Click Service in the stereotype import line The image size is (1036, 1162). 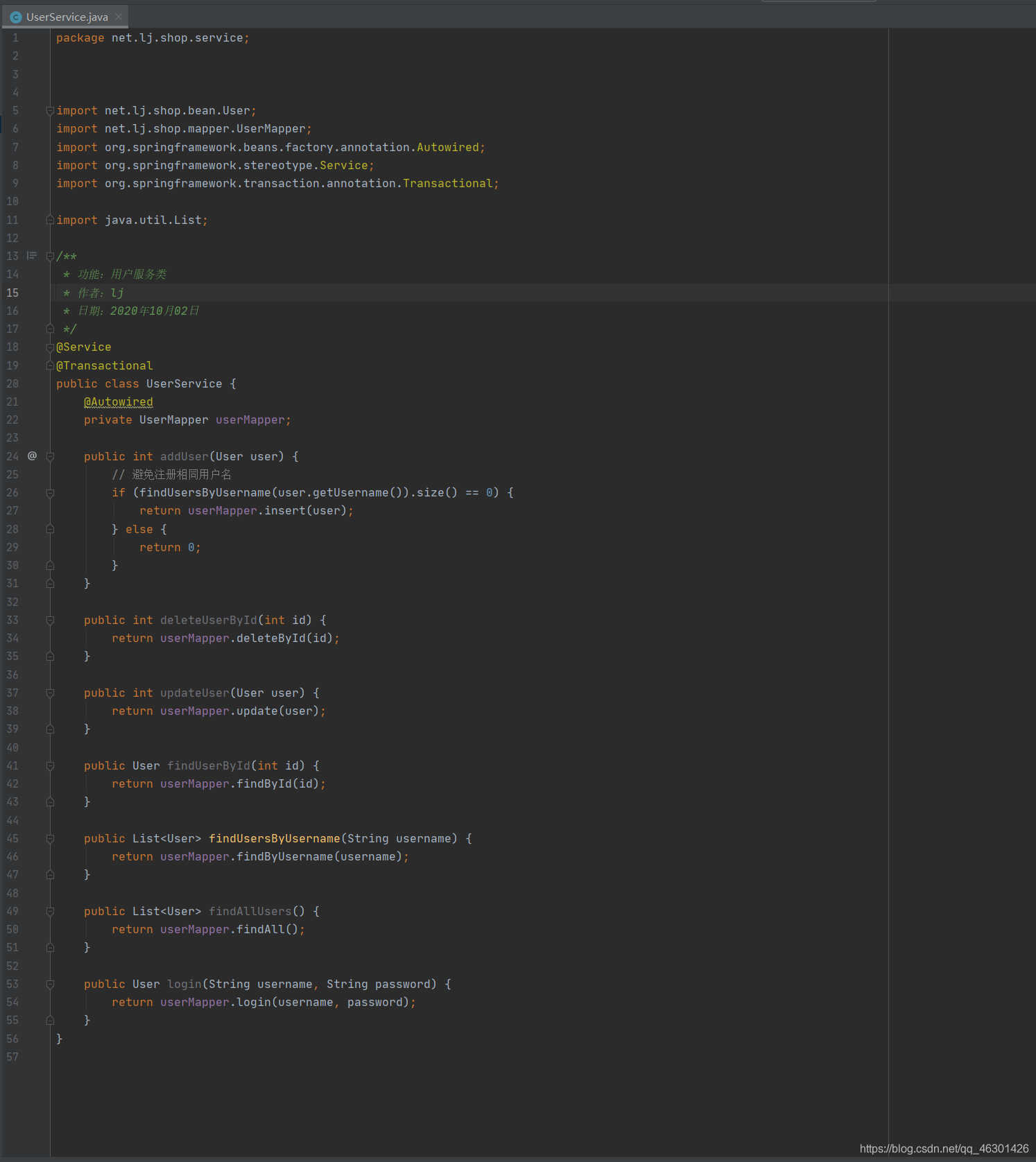[343, 165]
